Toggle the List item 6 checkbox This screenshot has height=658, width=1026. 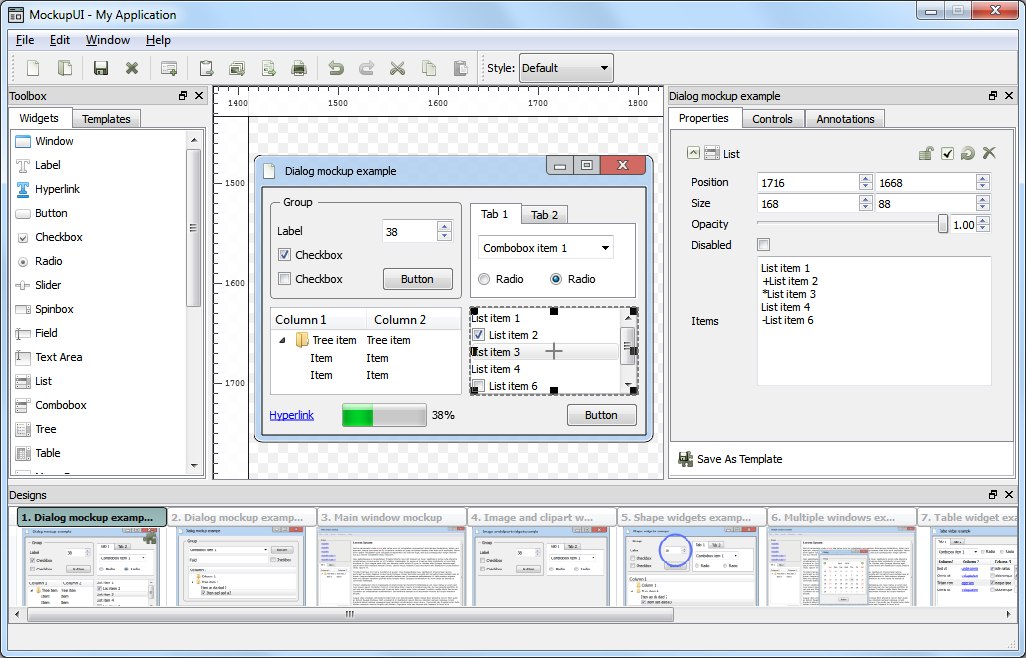coord(478,386)
